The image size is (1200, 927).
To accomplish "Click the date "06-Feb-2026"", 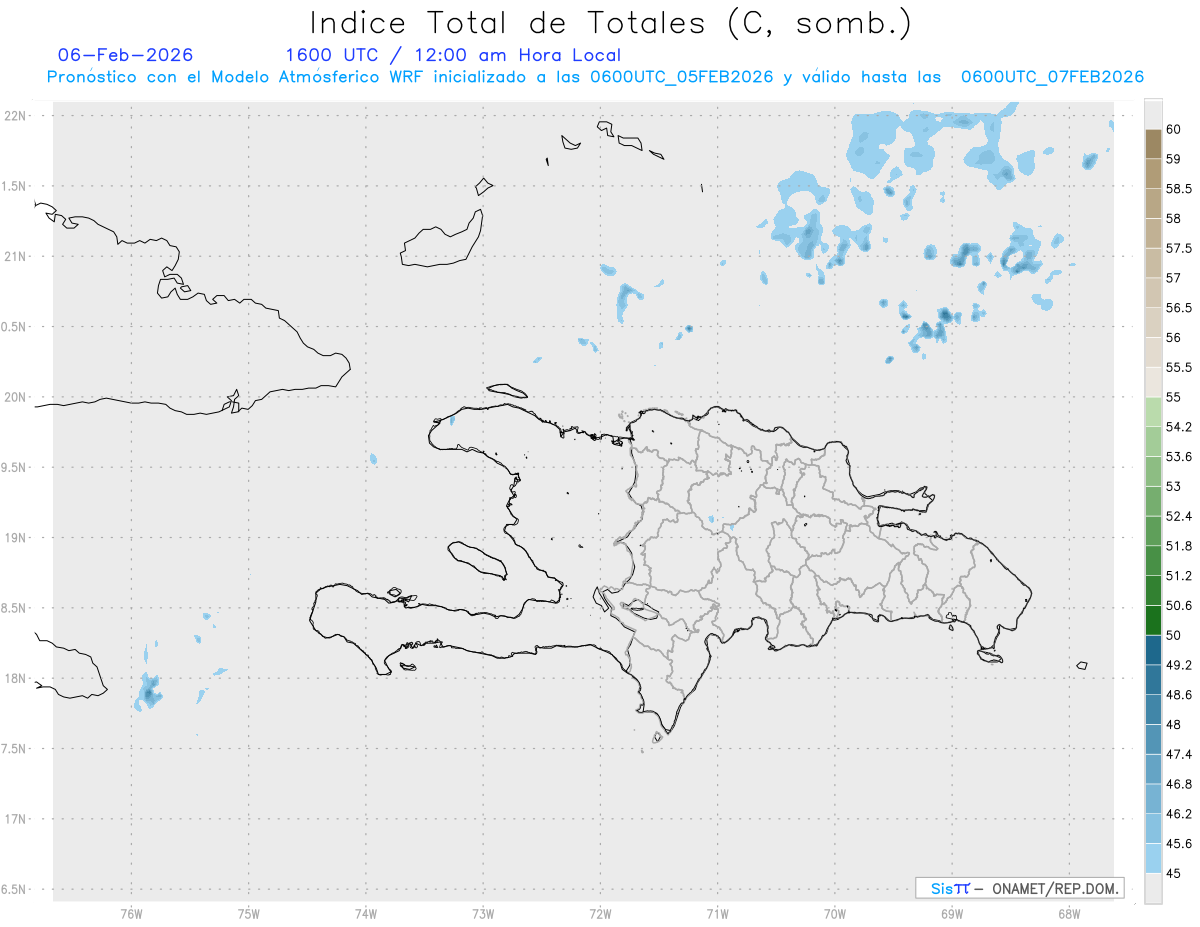I will pos(126,55).
